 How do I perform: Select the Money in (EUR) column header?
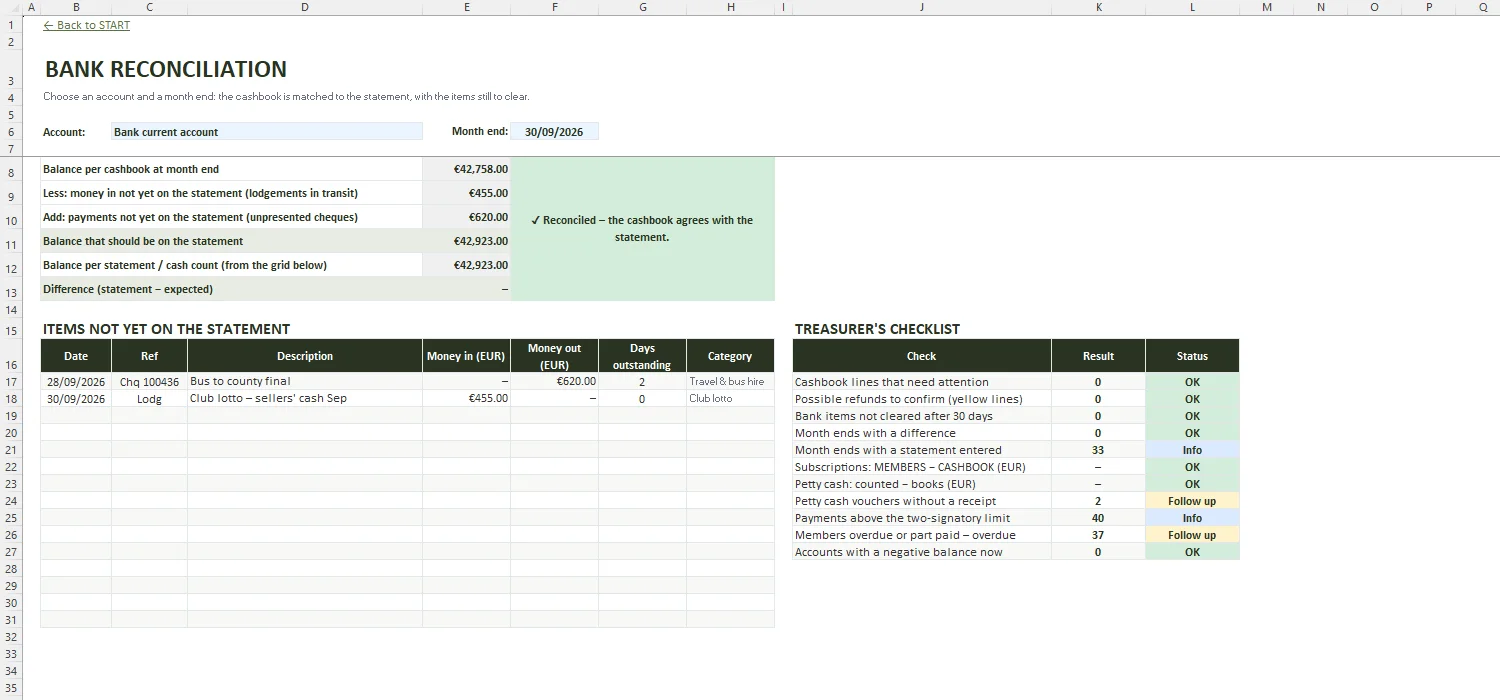[x=466, y=356]
